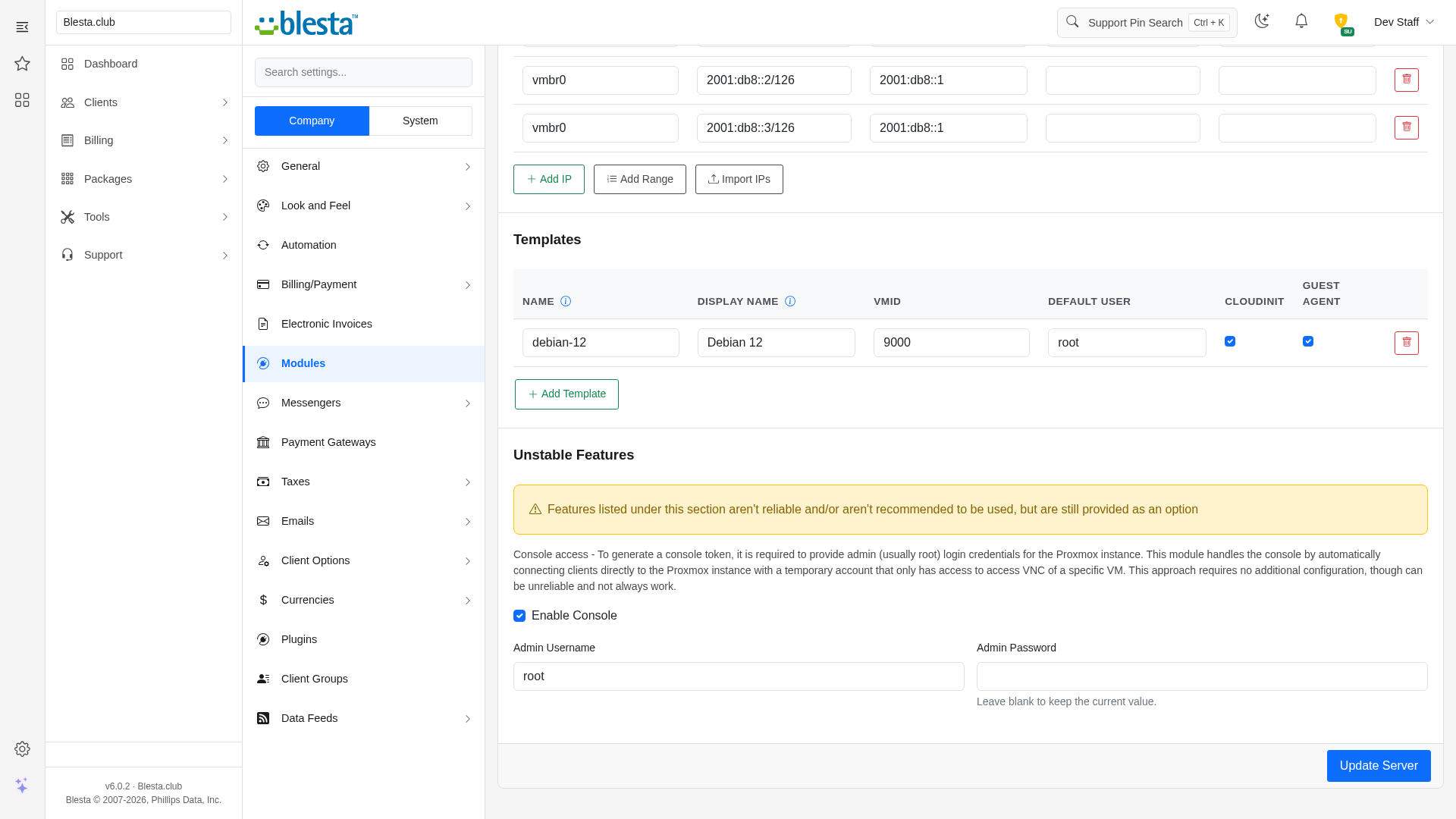Open favorites star icon
This screenshot has width=1456, height=819.
pos(22,64)
